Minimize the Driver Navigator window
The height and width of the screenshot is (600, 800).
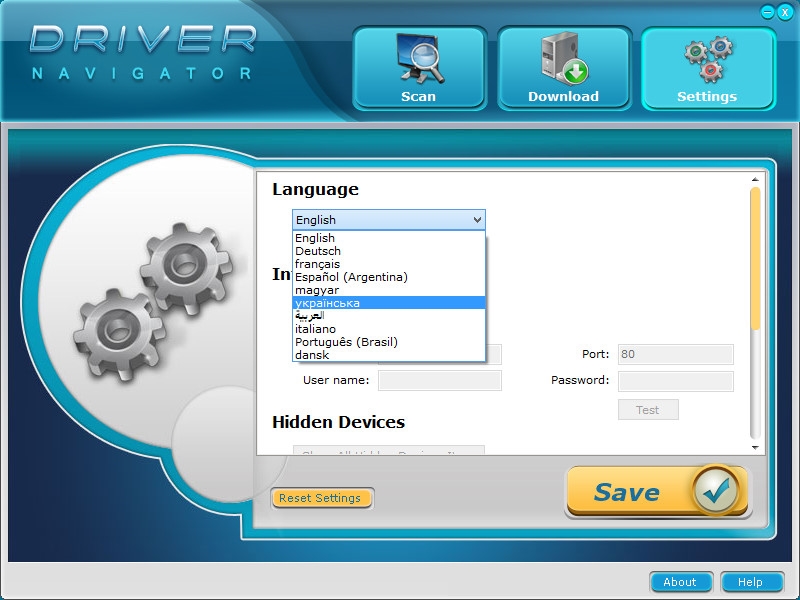click(x=767, y=12)
